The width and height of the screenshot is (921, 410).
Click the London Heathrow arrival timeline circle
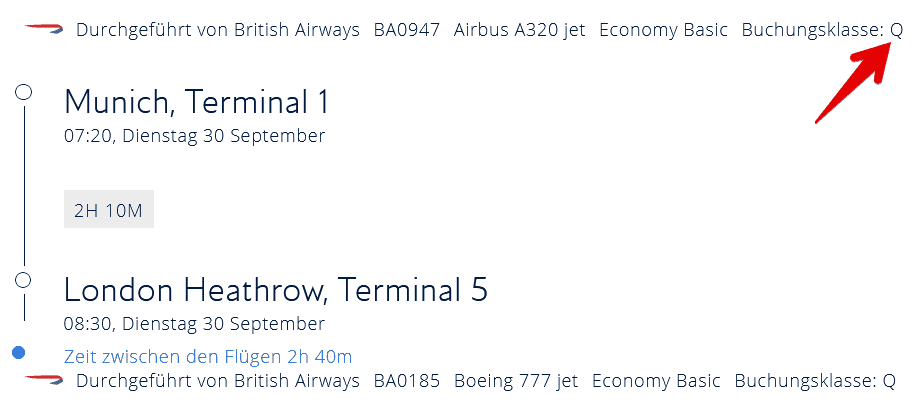coord(24,280)
